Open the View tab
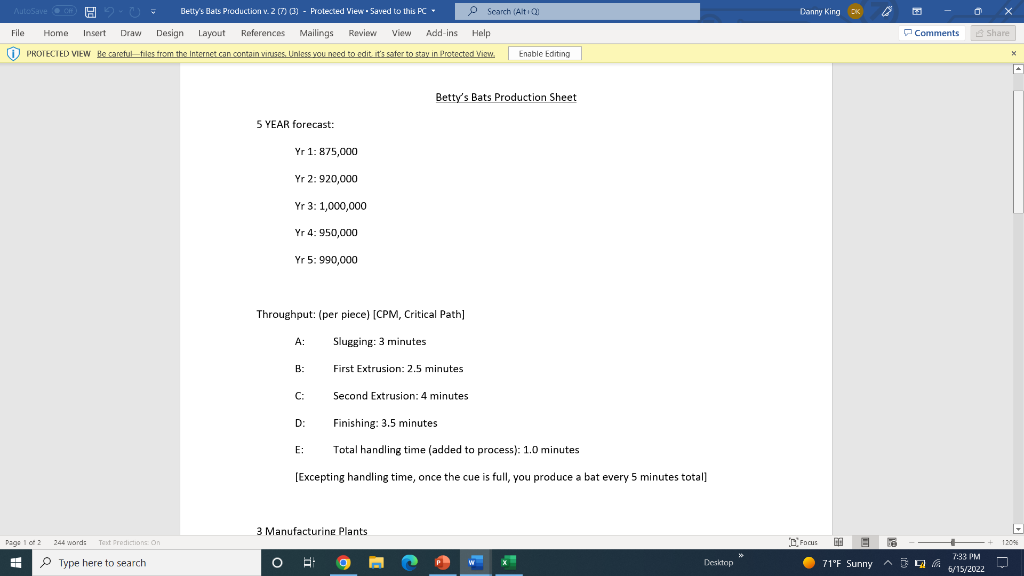This screenshot has height=576, width=1024. (x=401, y=33)
